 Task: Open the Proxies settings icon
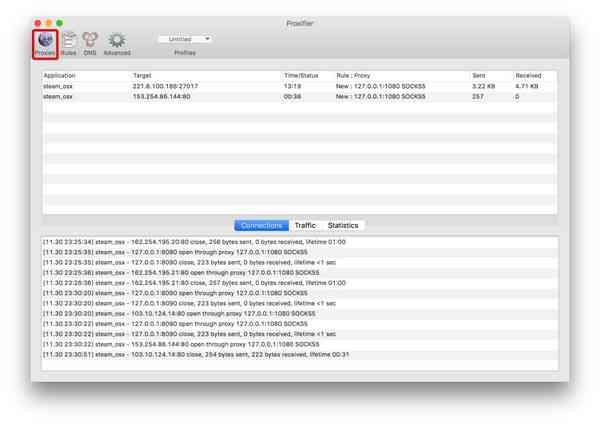click(x=44, y=42)
